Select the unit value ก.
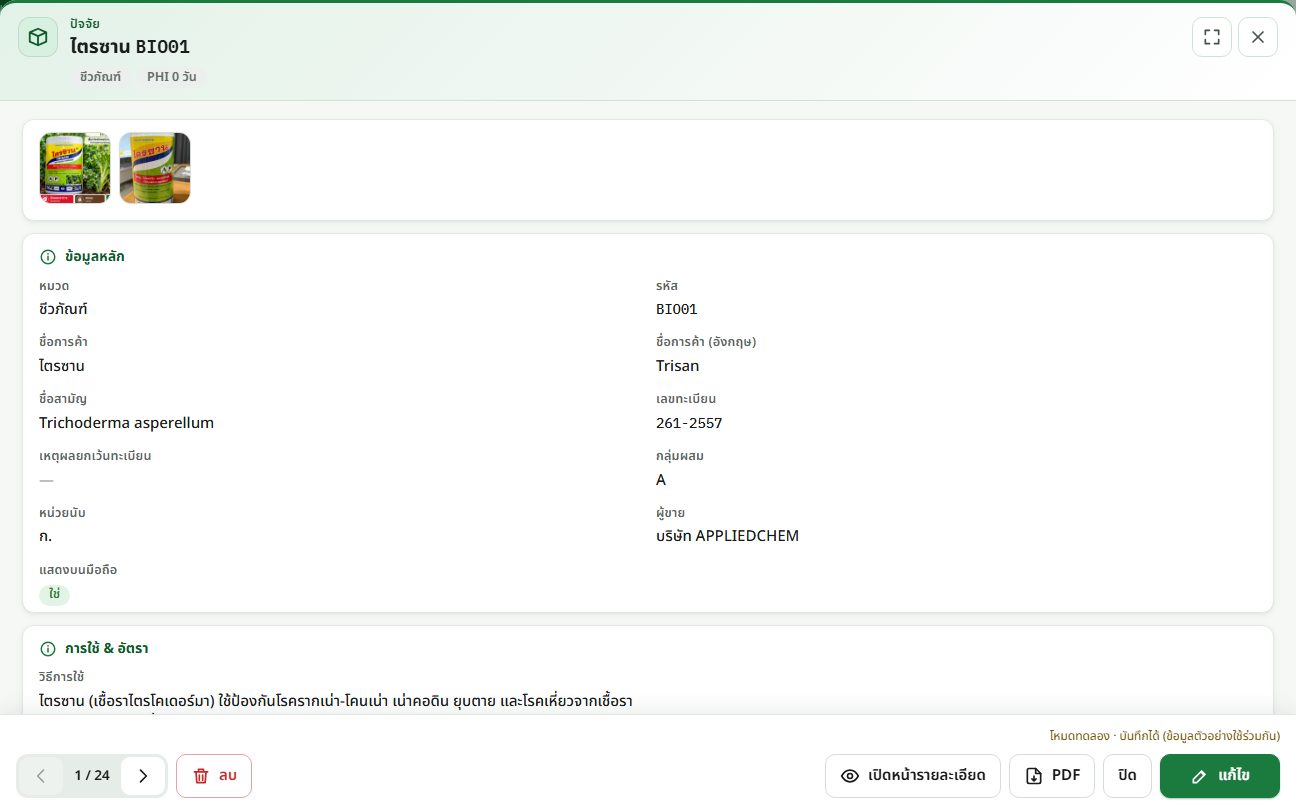The image size is (1296, 810). (46, 536)
